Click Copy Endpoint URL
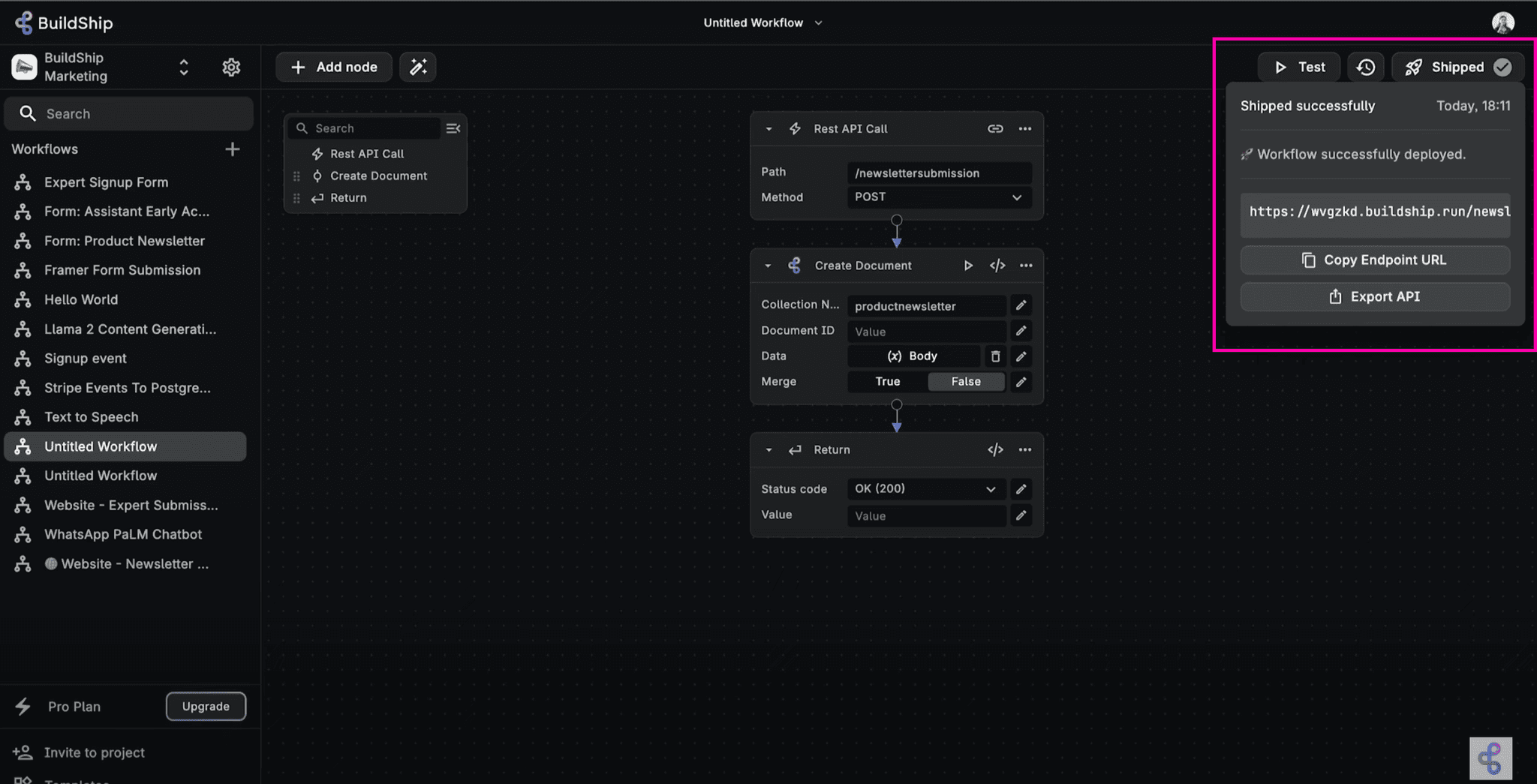 (x=1374, y=260)
